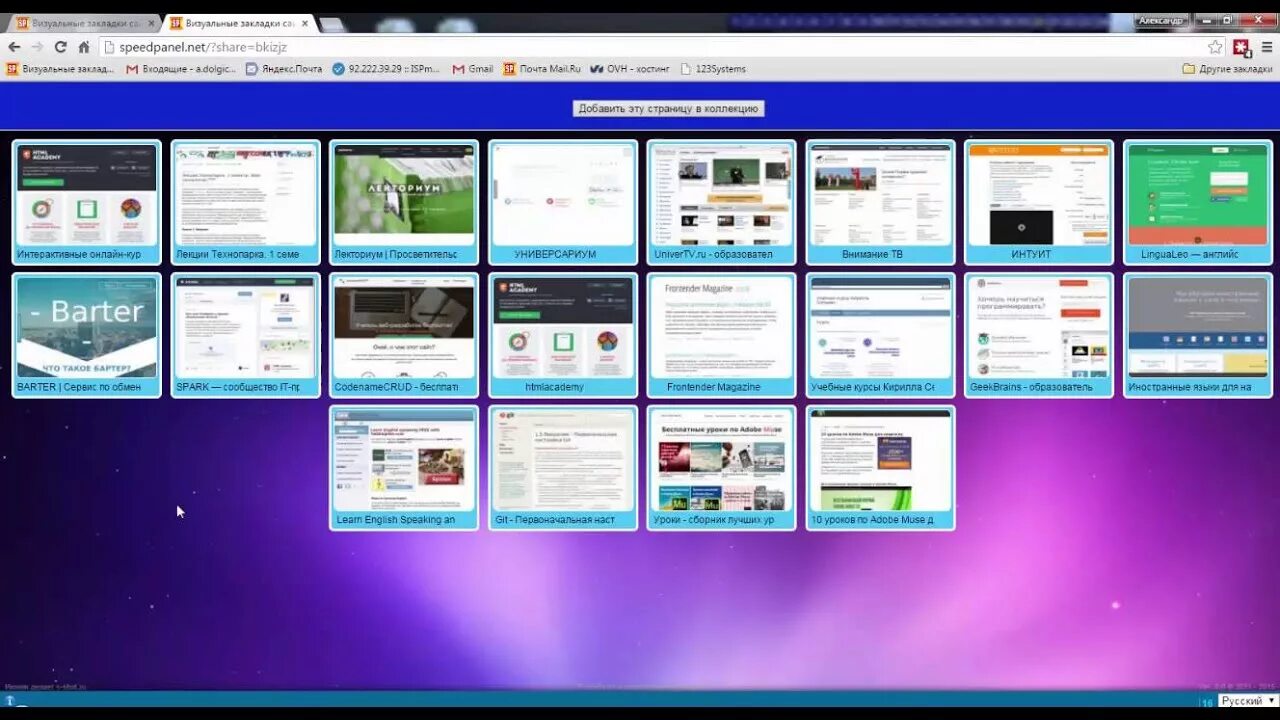The width and height of the screenshot is (1280, 720).
Task: Open the red extension icon in toolbar
Action: (x=1242, y=47)
